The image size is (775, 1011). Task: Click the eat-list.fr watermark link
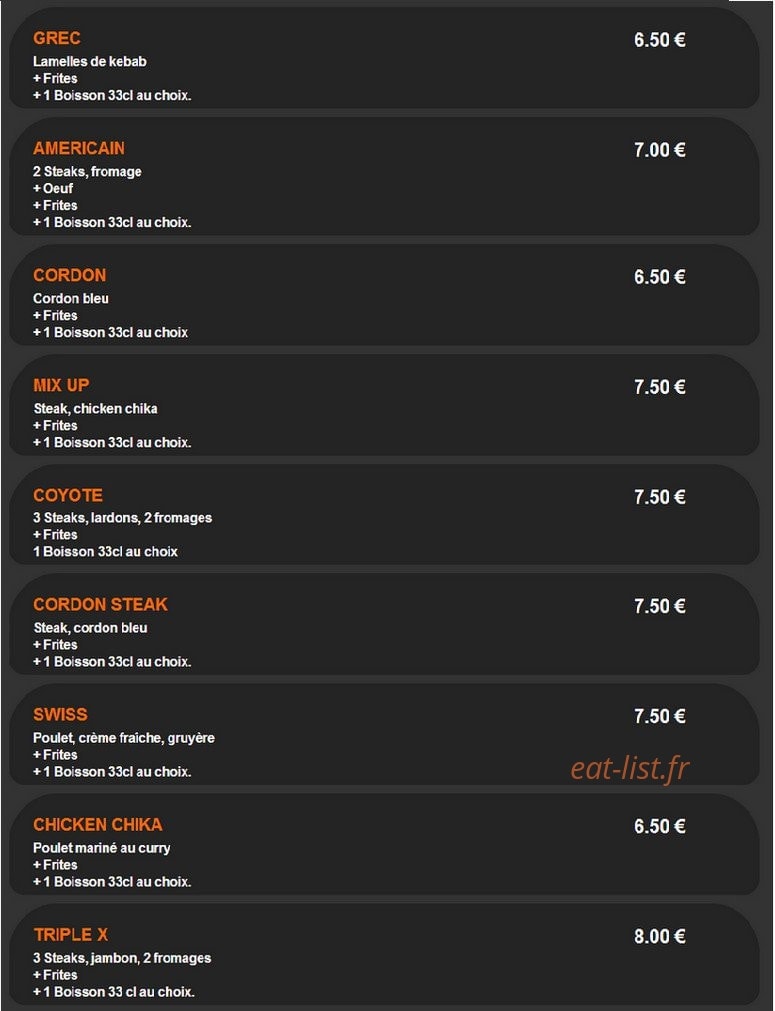pyautogui.click(x=630, y=768)
